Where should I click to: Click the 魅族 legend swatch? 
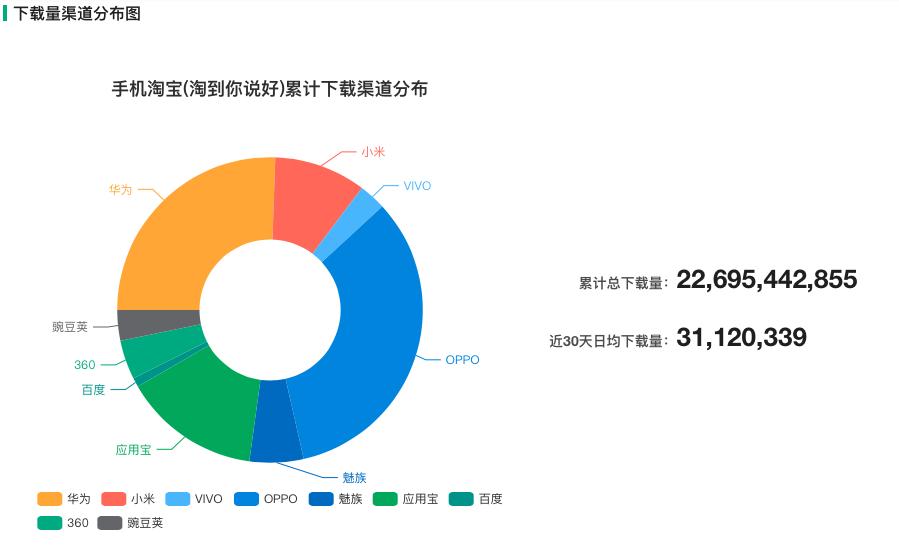(x=321, y=499)
